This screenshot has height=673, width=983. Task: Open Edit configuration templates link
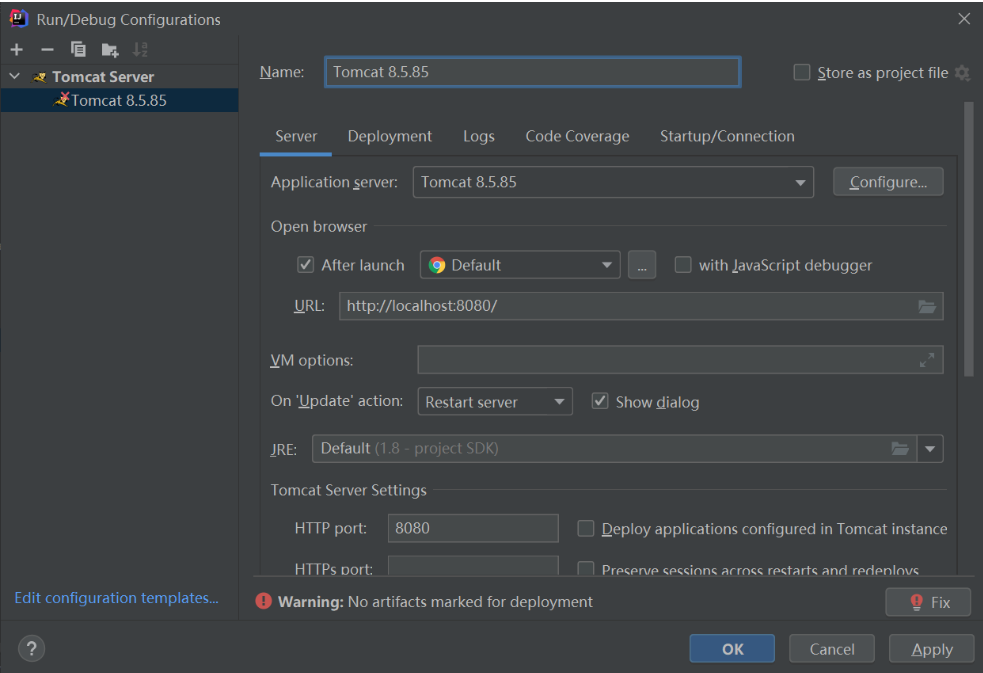(x=117, y=598)
